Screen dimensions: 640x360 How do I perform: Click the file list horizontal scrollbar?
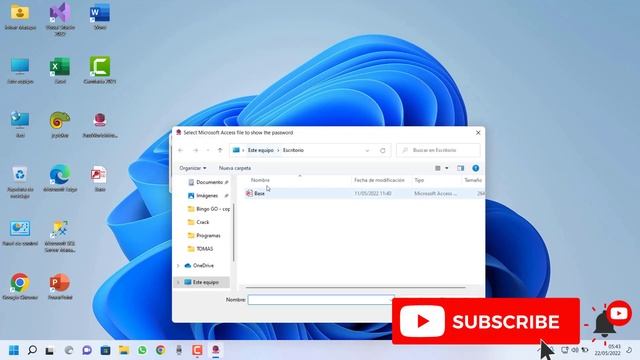(x=355, y=287)
